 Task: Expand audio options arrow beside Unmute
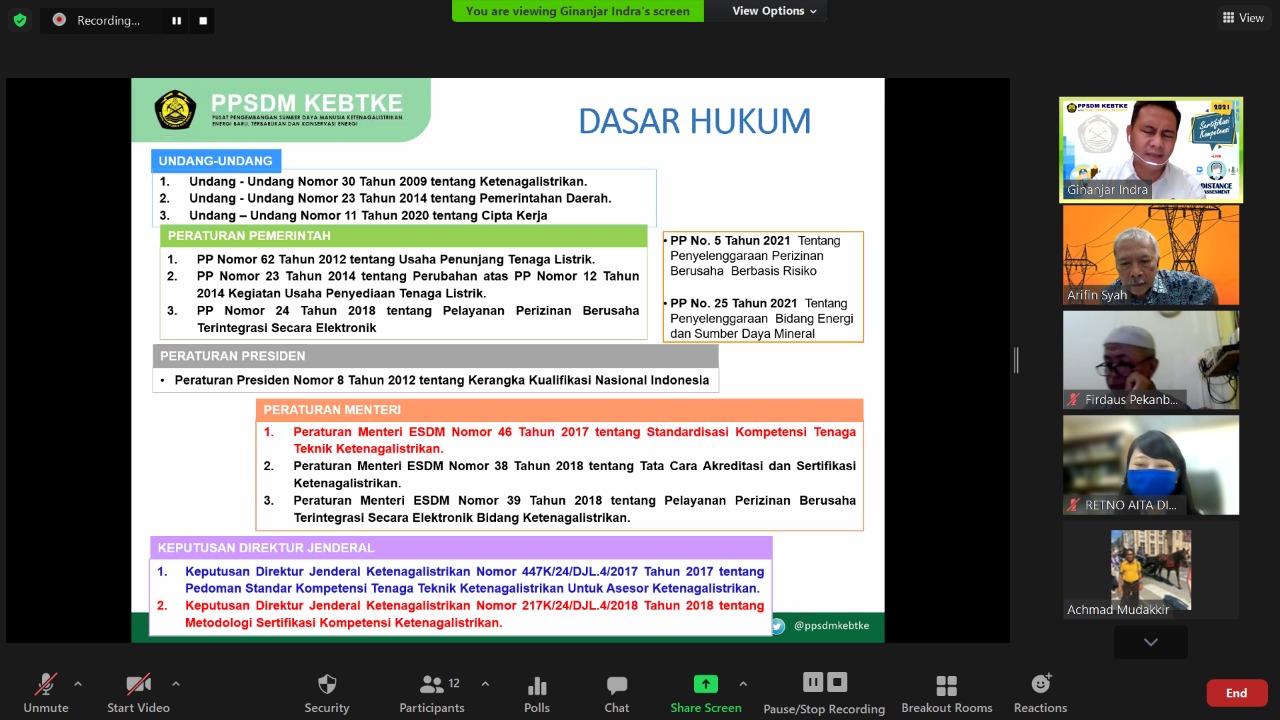[78, 684]
